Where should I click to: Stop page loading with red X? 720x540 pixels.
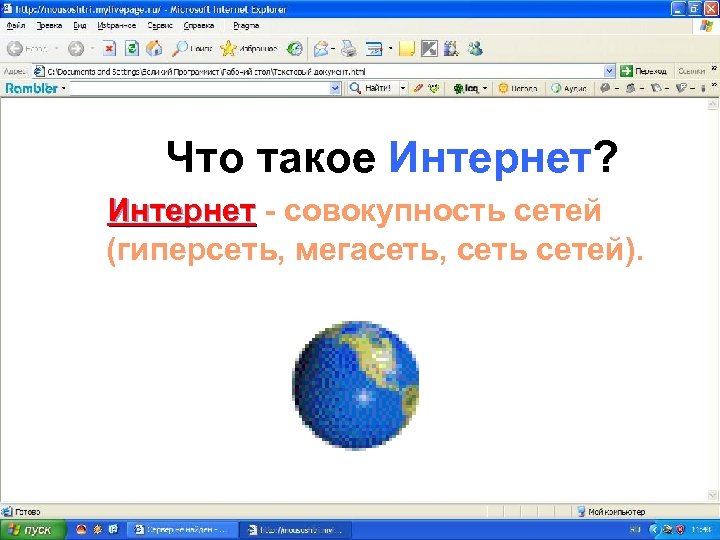[109, 48]
